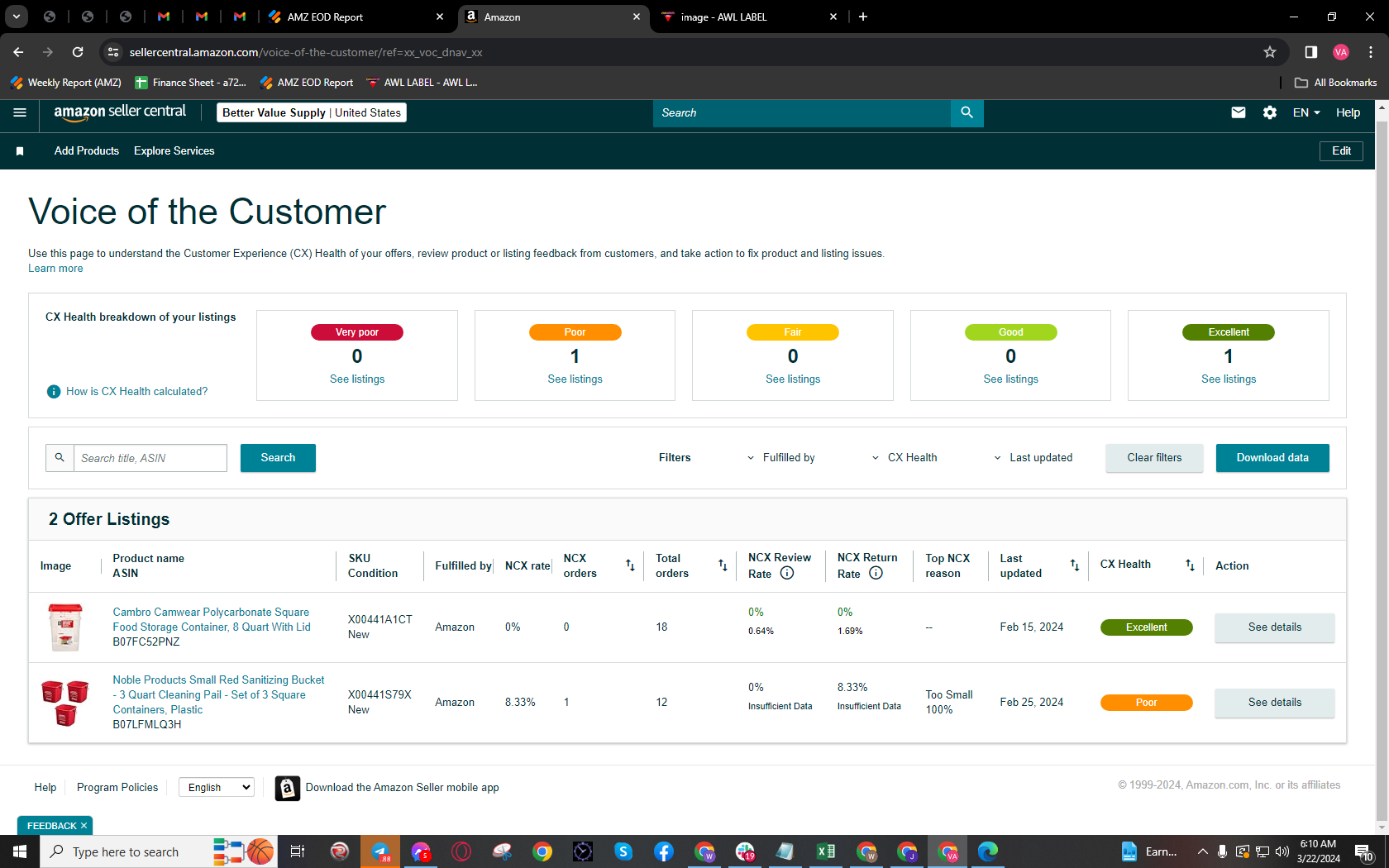Click the Amazon app logo in footer
The image size is (1389, 868).
pyautogui.click(x=287, y=788)
